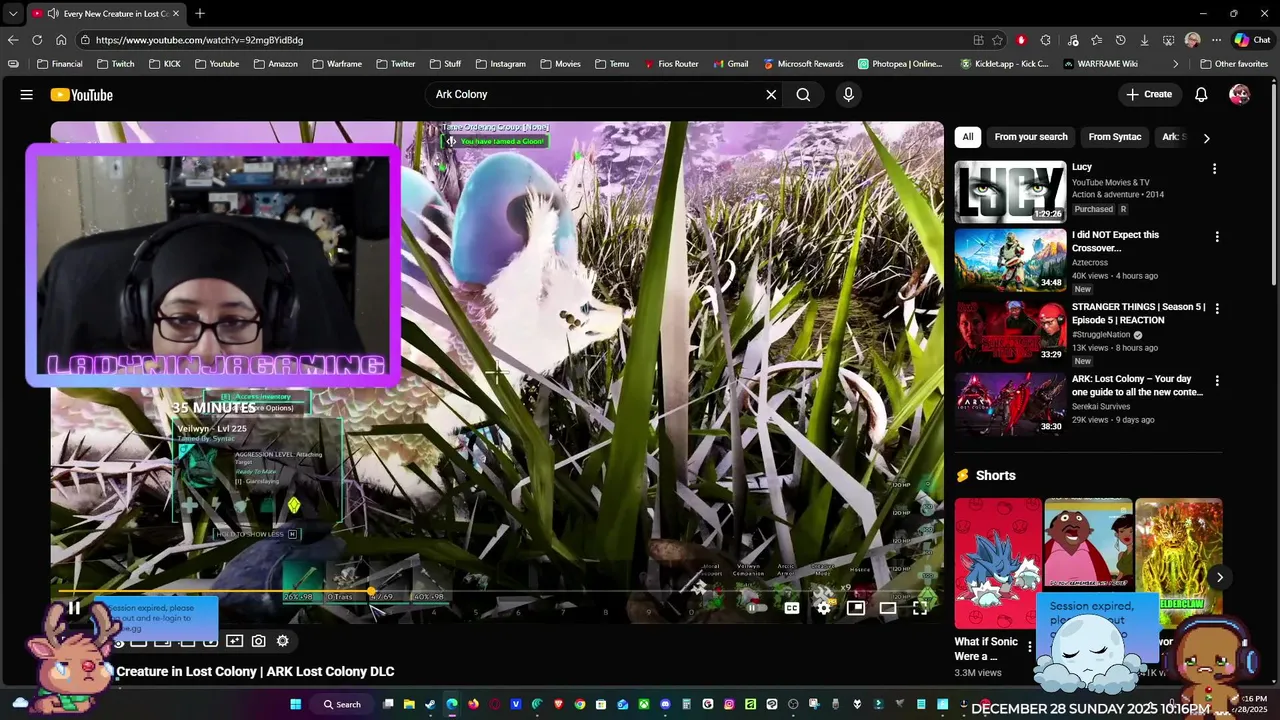The image size is (1280, 720).
Task: Open extension toolbar gear under video
Action: point(283,641)
